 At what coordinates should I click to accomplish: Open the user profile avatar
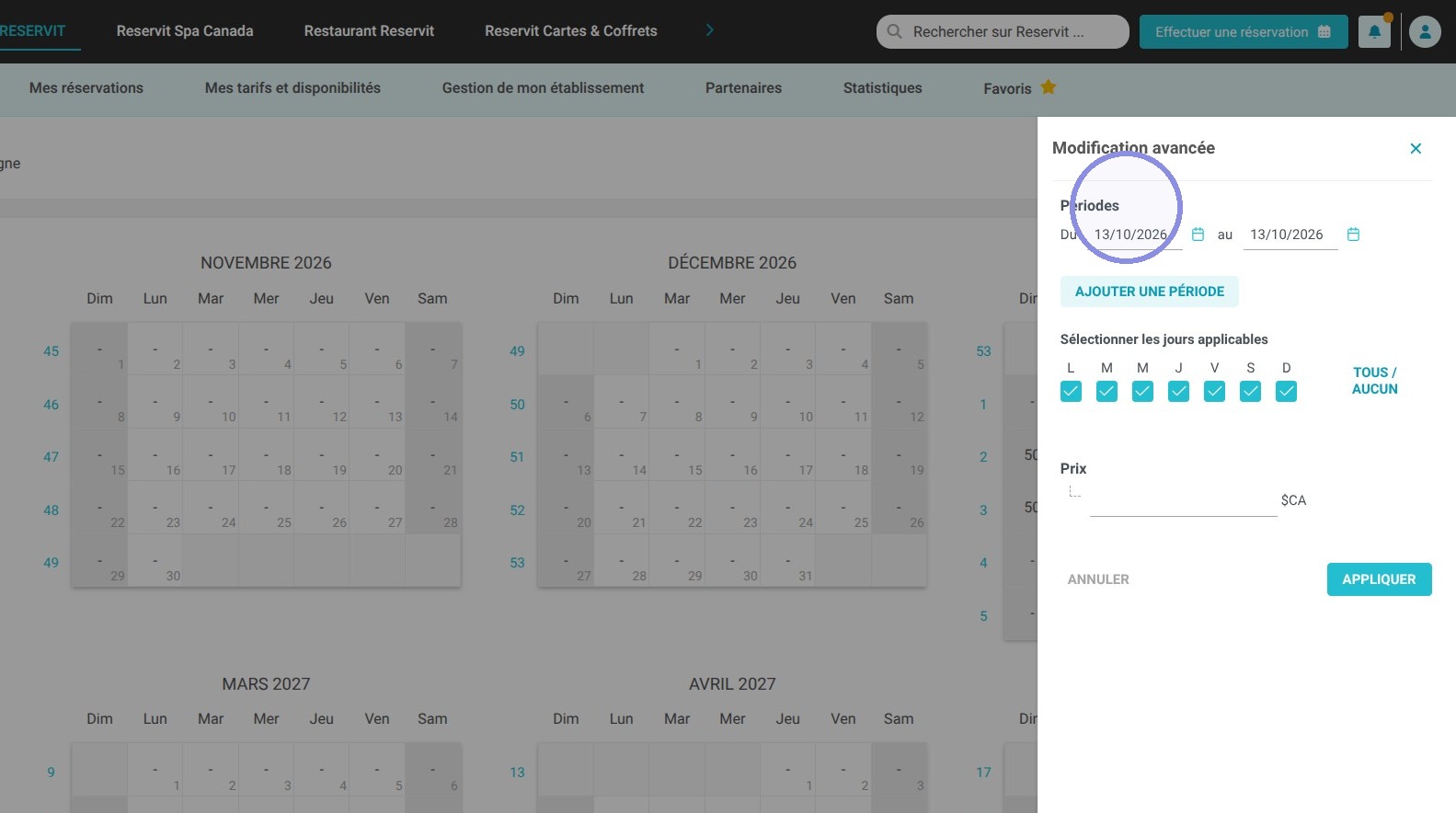[1425, 31]
